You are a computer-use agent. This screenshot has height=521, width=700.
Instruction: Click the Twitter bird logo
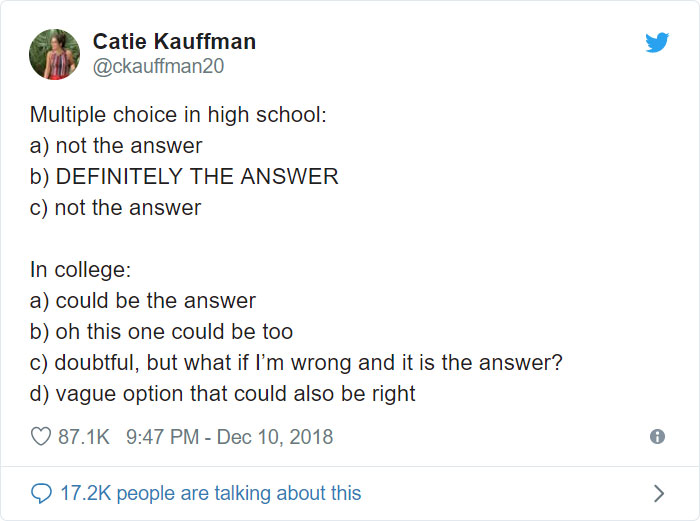(x=656, y=43)
